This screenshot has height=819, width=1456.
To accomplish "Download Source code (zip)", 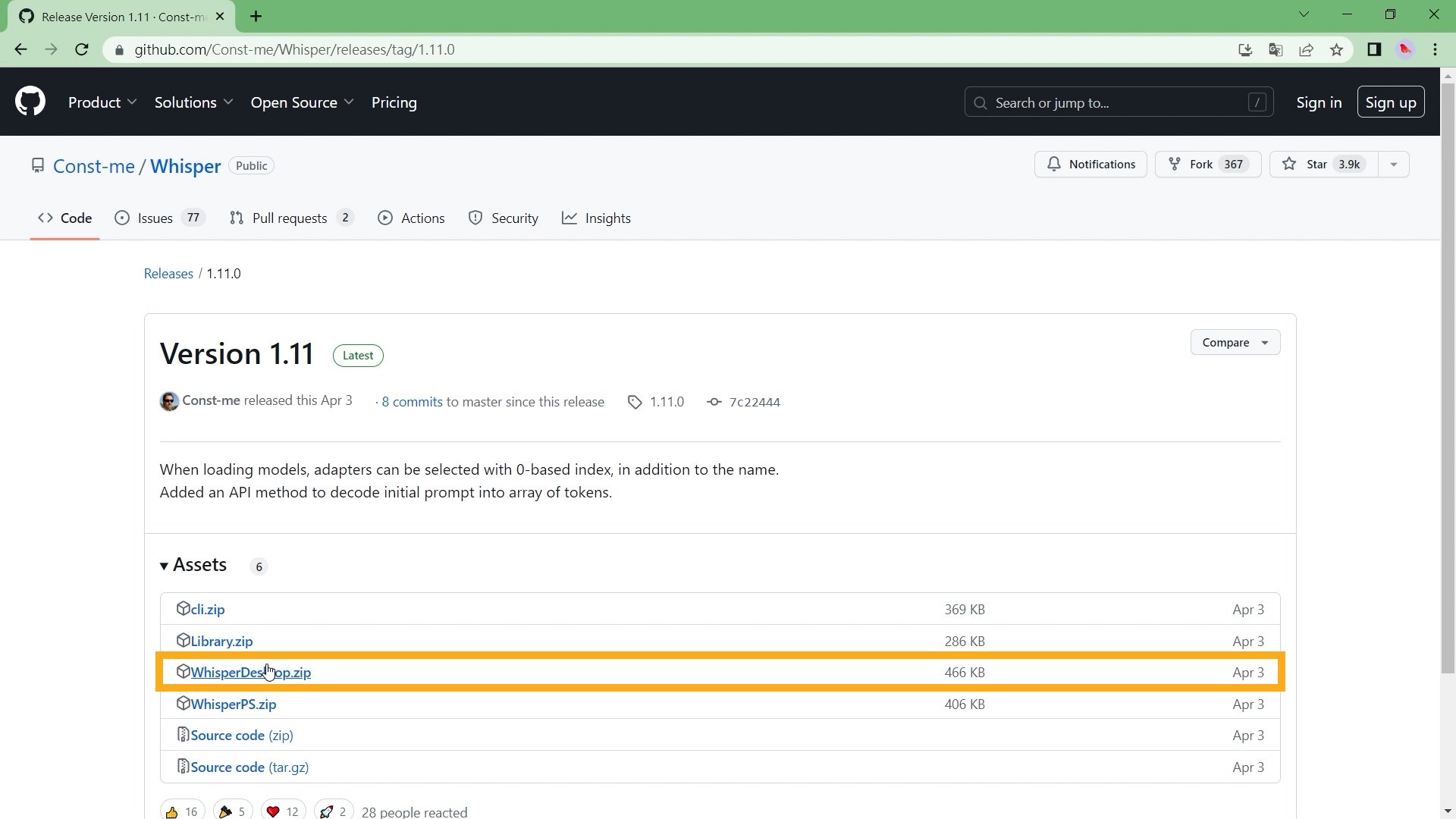I will coord(242,736).
